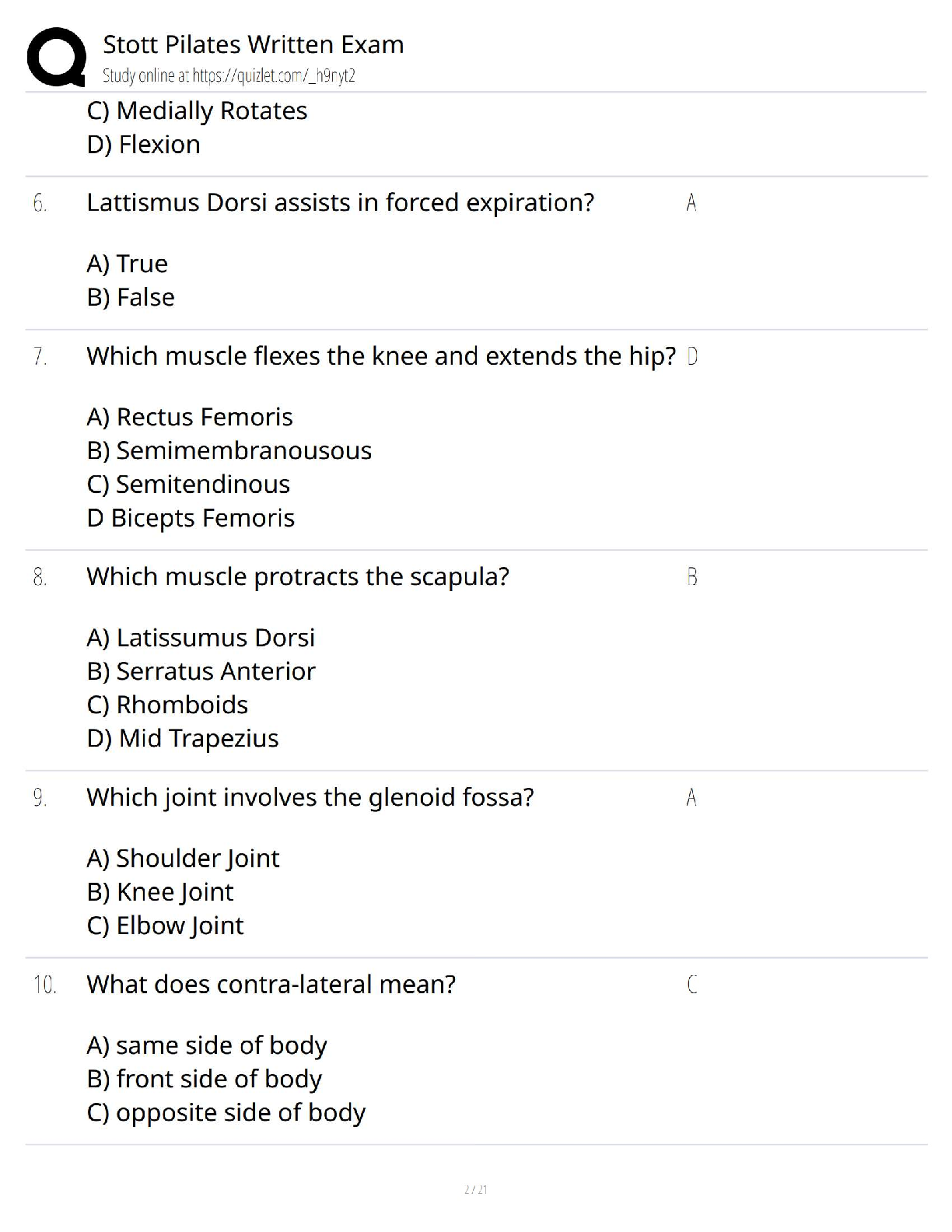Screen dimensions: 952x1232
Task: Select option C) Rhomboids
Action: (x=167, y=705)
